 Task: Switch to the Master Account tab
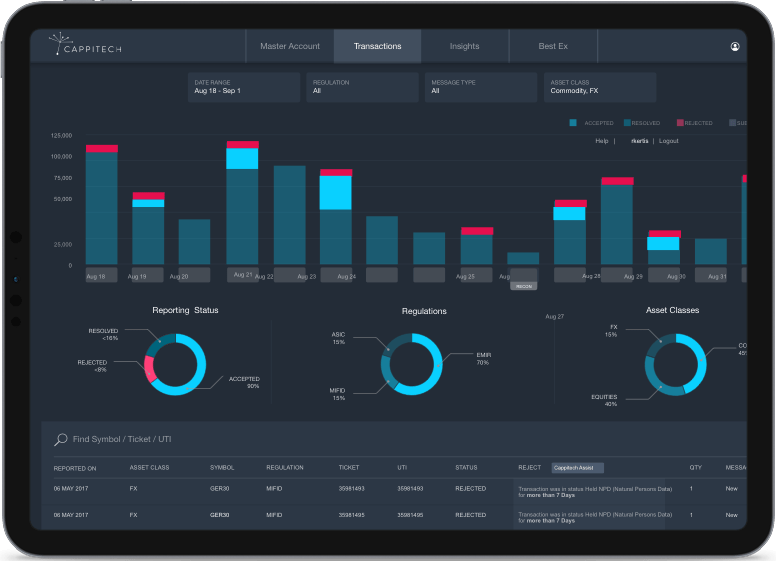pos(290,46)
